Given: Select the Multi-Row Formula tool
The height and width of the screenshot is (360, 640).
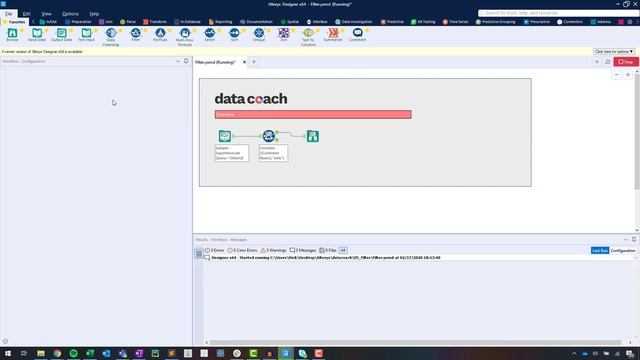Looking at the screenshot, I should click(x=184, y=37).
